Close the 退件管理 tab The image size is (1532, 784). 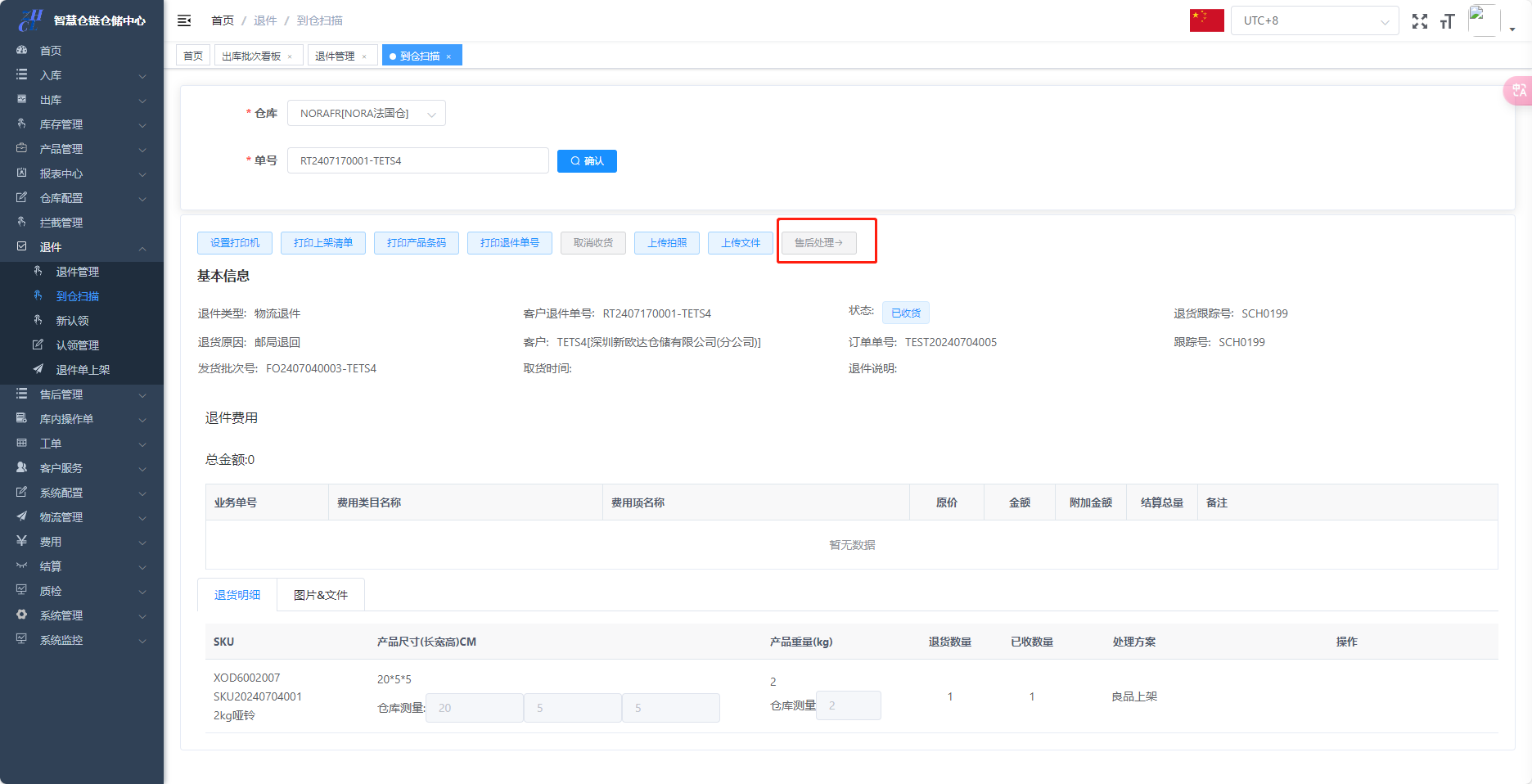click(x=364, y=56)
